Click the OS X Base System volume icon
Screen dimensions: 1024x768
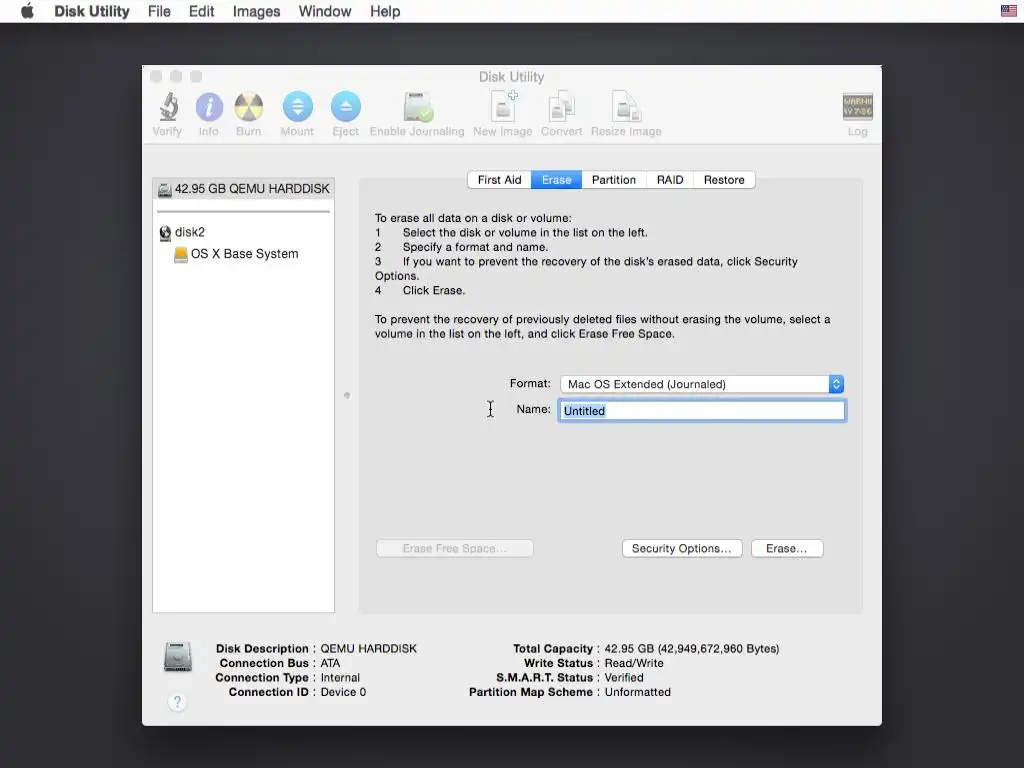click(x=181, y=254)
